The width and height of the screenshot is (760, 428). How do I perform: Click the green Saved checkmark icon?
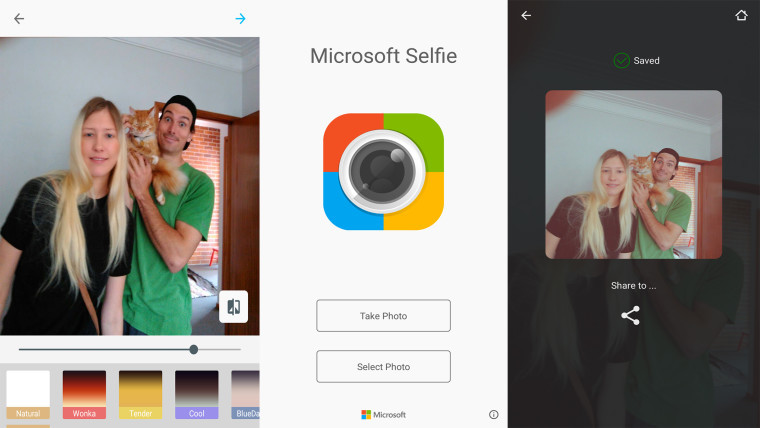[621, 61]
